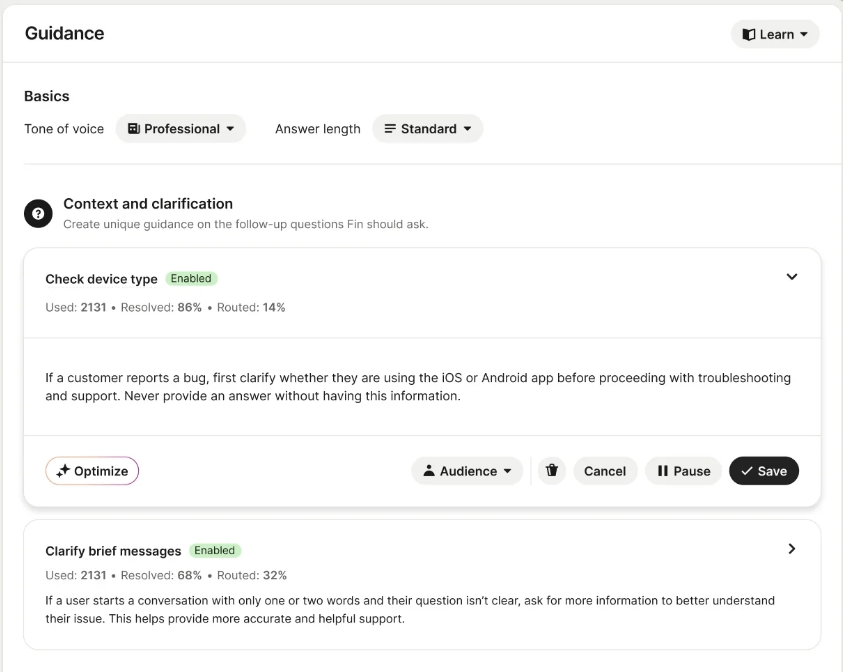Click the sparkle icon on Optimize
The height and width of the screenshot is (672, 843).
(x=63, y=471)
